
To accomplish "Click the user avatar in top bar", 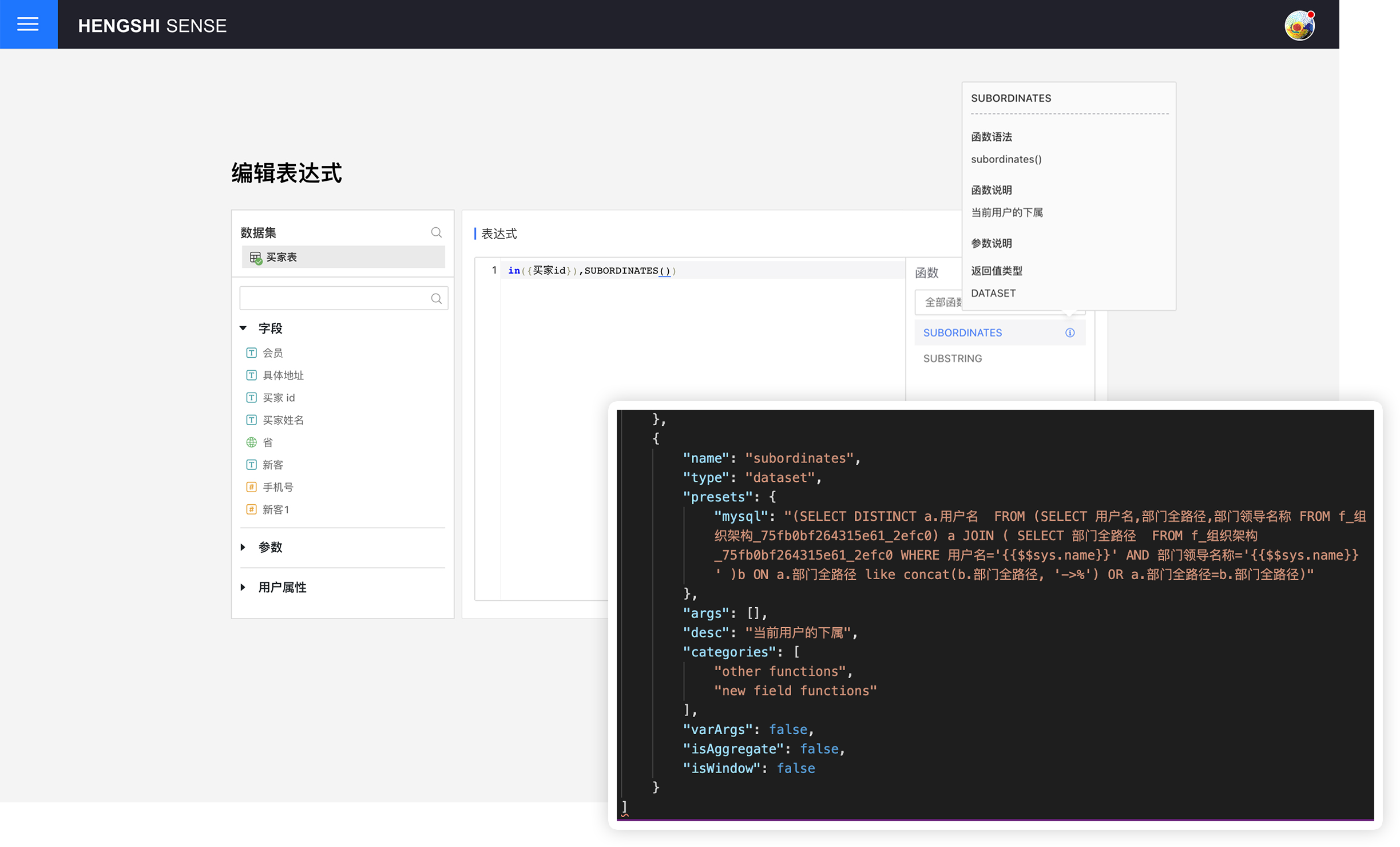I will (x=1299, y=26).
